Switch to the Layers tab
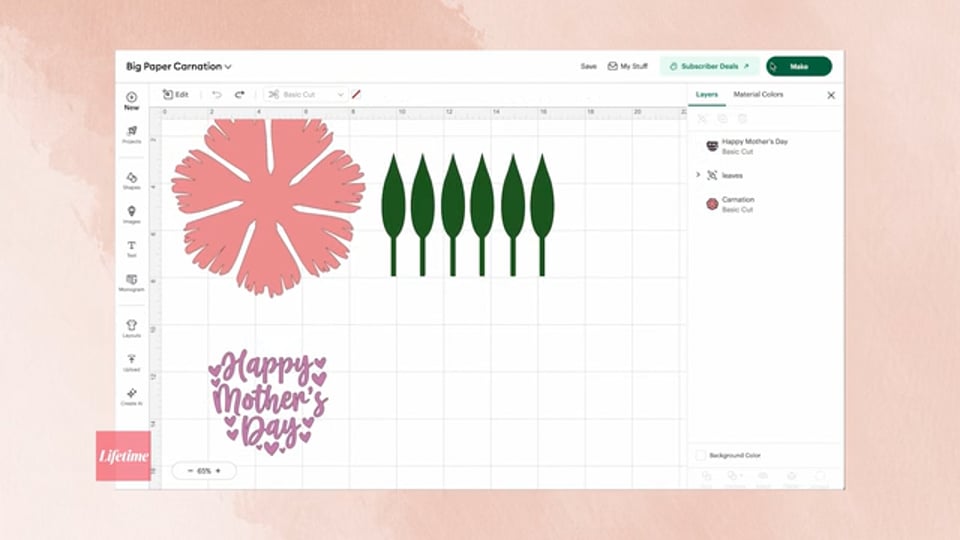Screen dimensions: 960x540 707,94
